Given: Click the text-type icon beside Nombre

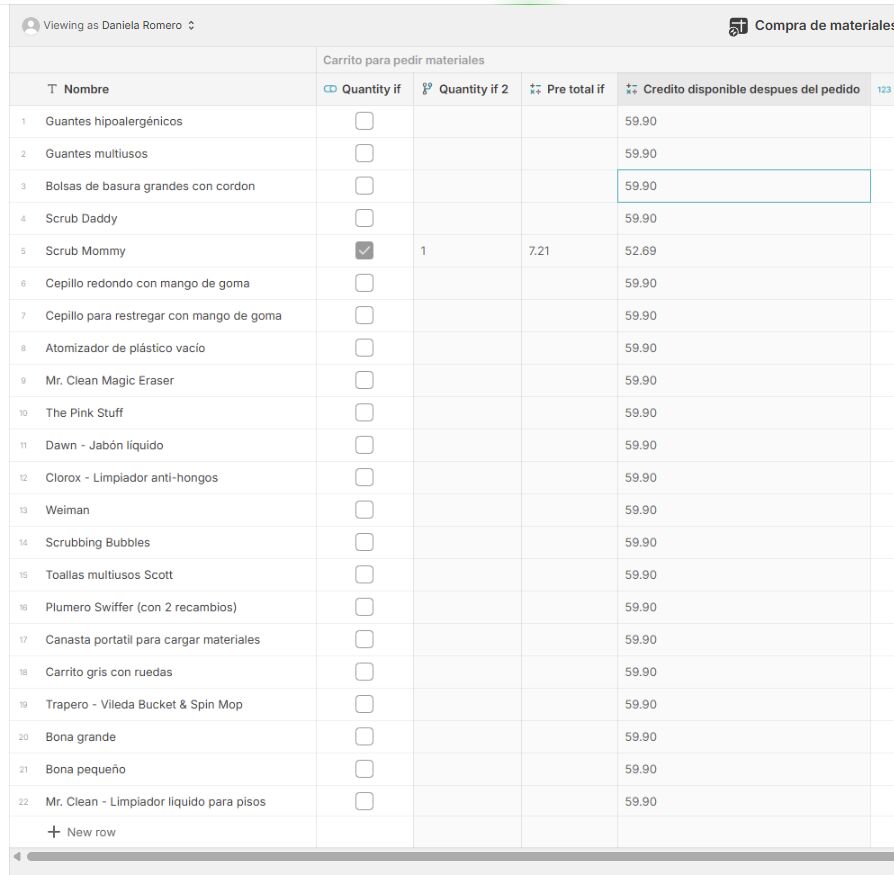Looking at the screenshot, I should (x=52, y=89).
